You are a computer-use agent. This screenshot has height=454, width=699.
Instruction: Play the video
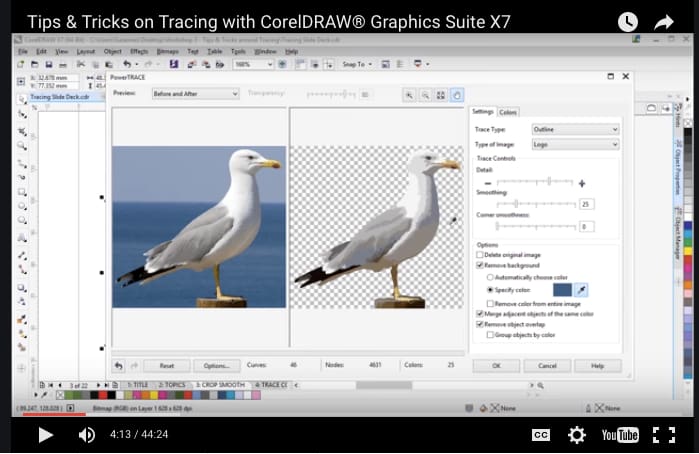click(x=45, y=435)
